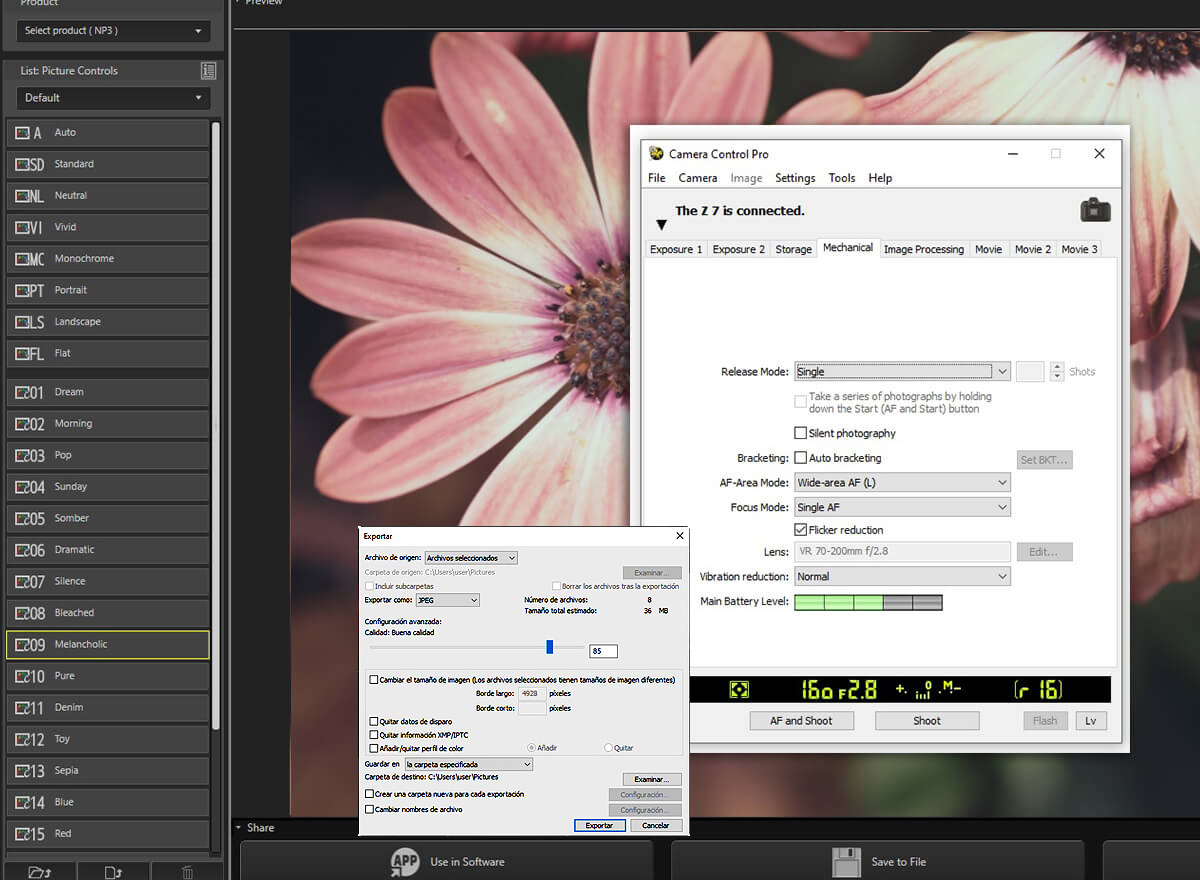
Task: Collapse the status area disclosure triangle
Action: (x=661, y=225)
